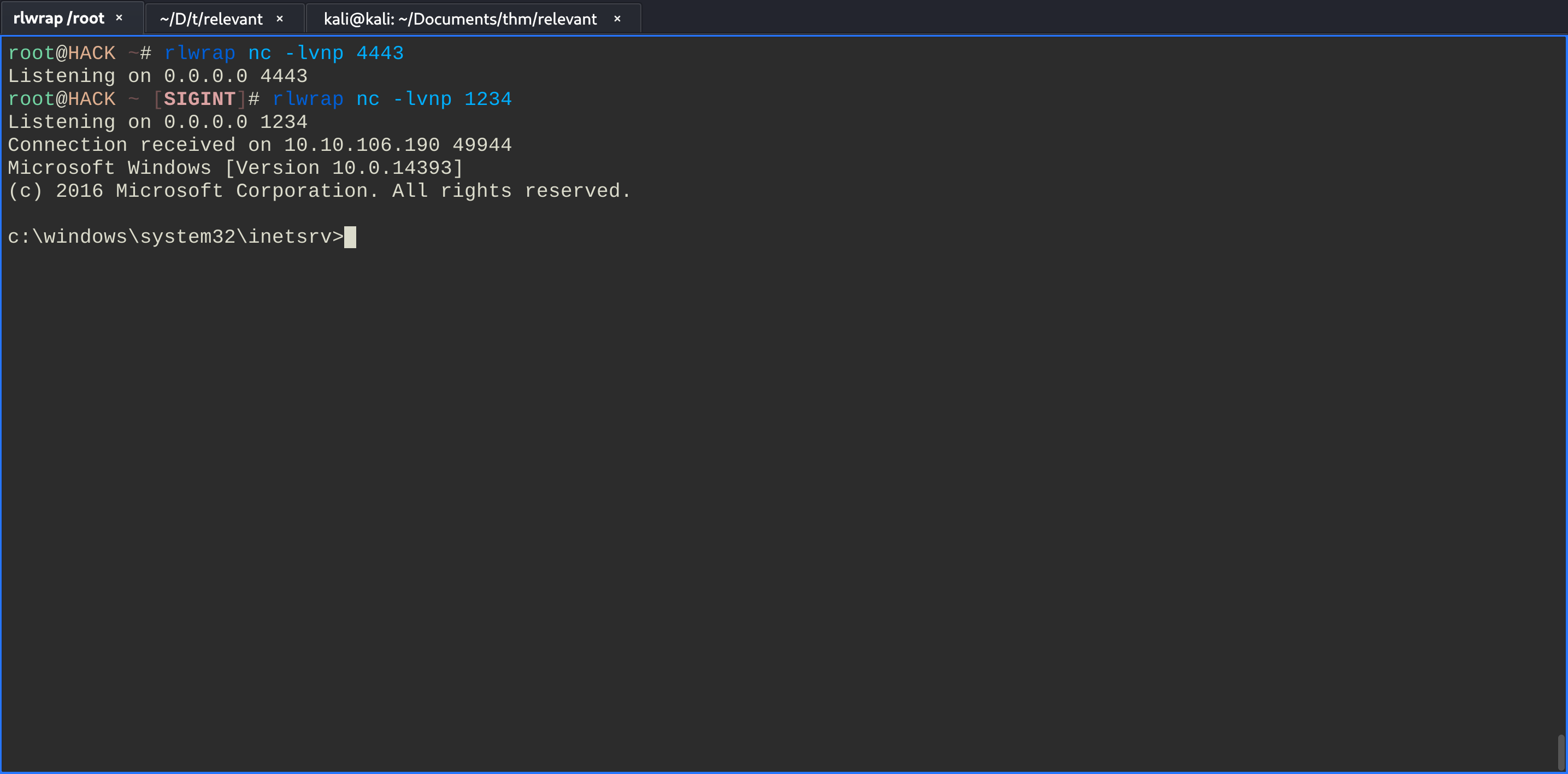The height and width of the screenshot is (774, 1568).
Task: Close the ~/D/t/relevant tab
Action: [280, 19]
